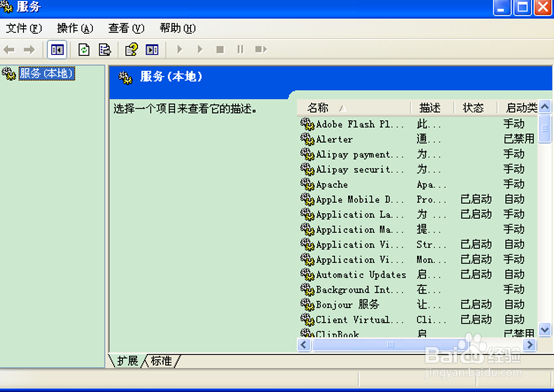554x392 pixels.
Task: Maximize the 服务 window
Action: coord(523,7)
